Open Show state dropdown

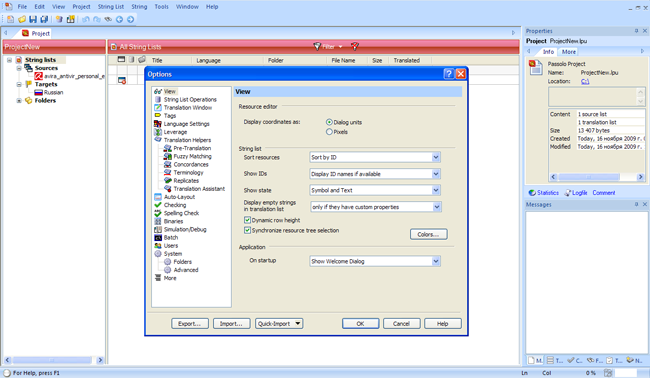point(436,190)
